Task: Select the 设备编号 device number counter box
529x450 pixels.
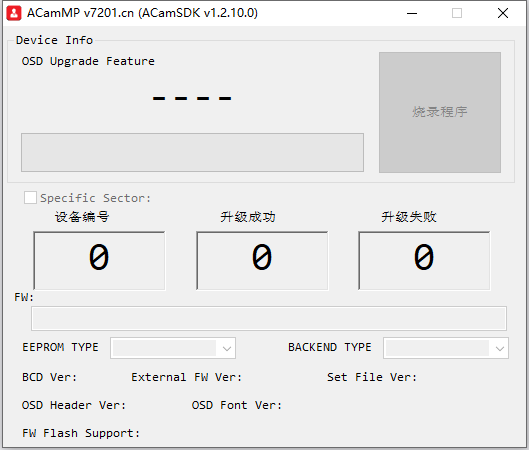Action: click(99, 260)
